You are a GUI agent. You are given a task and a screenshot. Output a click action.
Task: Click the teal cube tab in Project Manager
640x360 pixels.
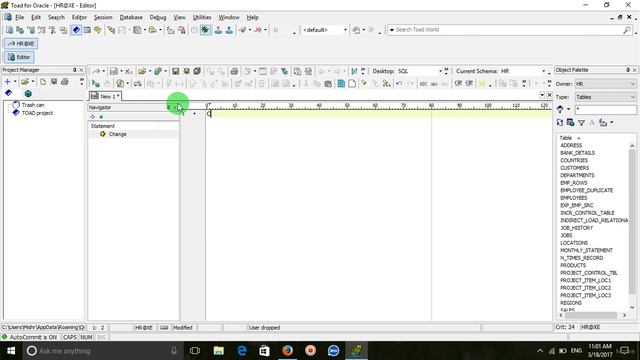28,93
